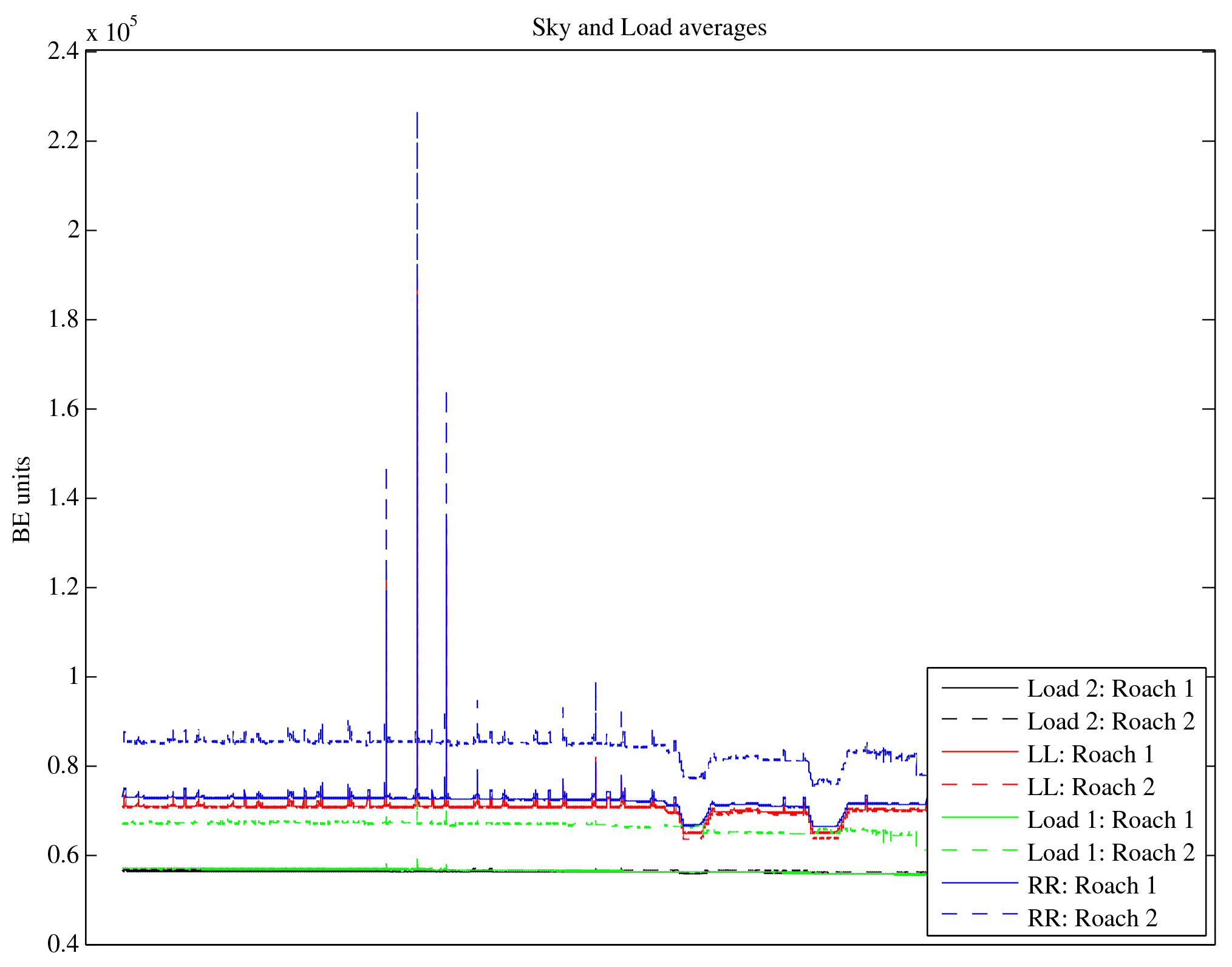Click the 1.6 y-axis tick label
The height and width of the screenshot is (967, 1232).
[63, 409]
